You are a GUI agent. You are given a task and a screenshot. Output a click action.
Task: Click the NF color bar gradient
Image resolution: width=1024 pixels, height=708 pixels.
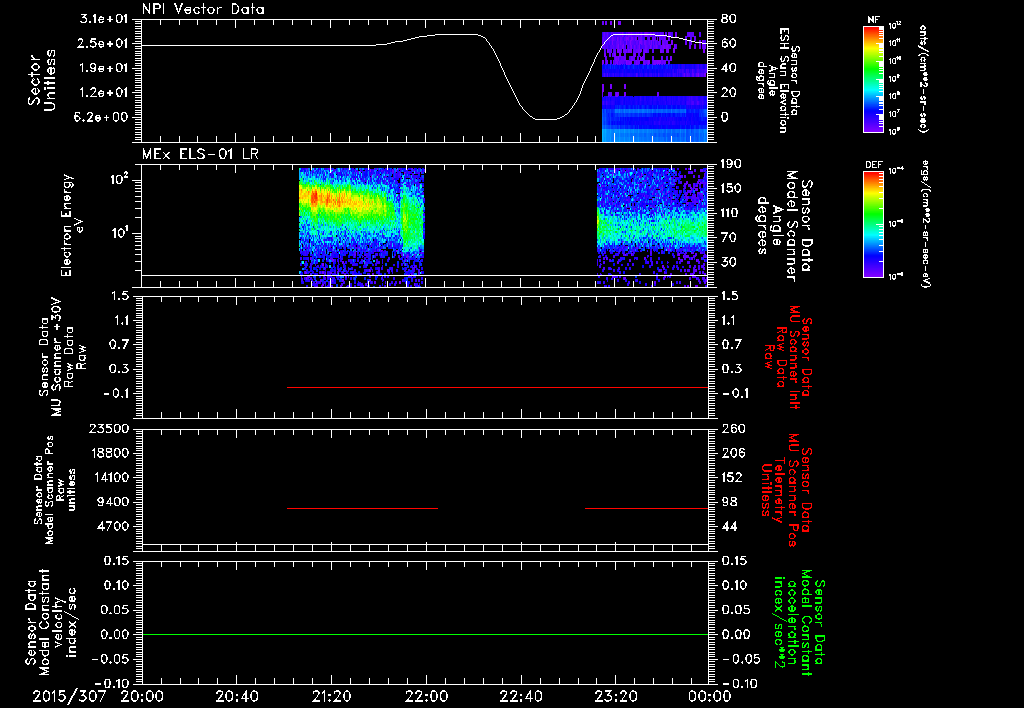click(874, 78)
